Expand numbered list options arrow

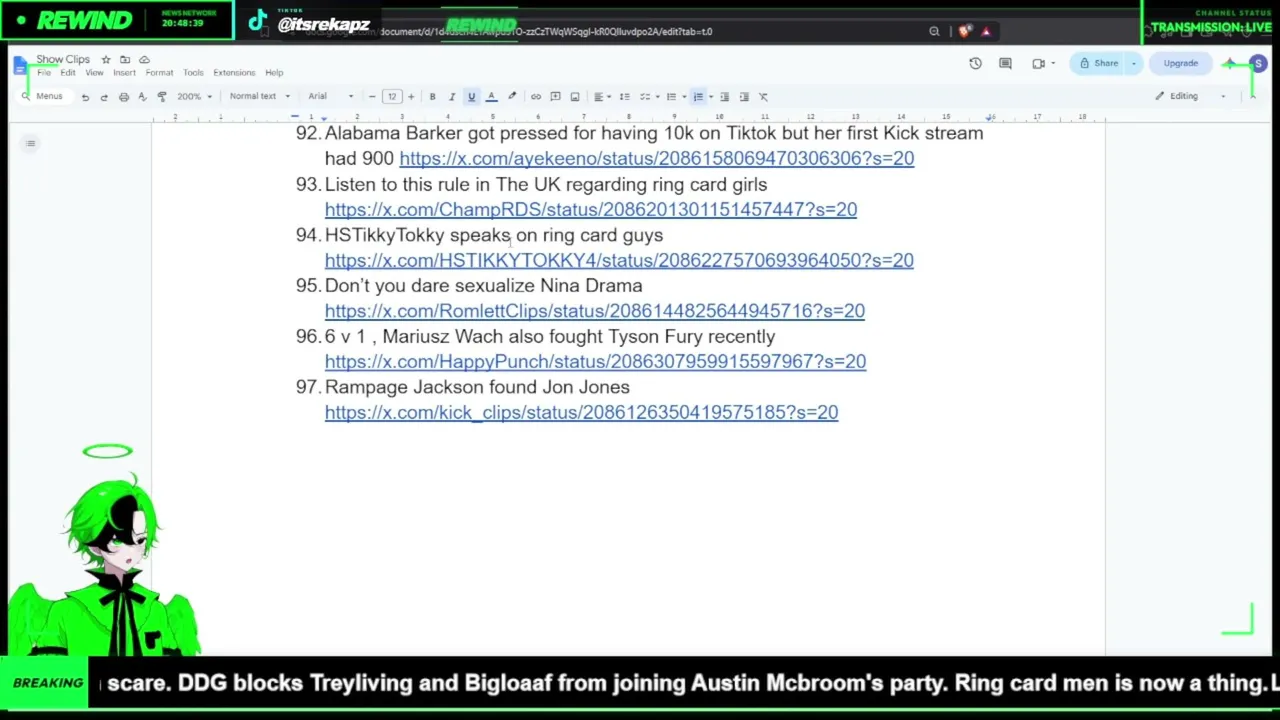pyautogui.click(x=710, y=97)
